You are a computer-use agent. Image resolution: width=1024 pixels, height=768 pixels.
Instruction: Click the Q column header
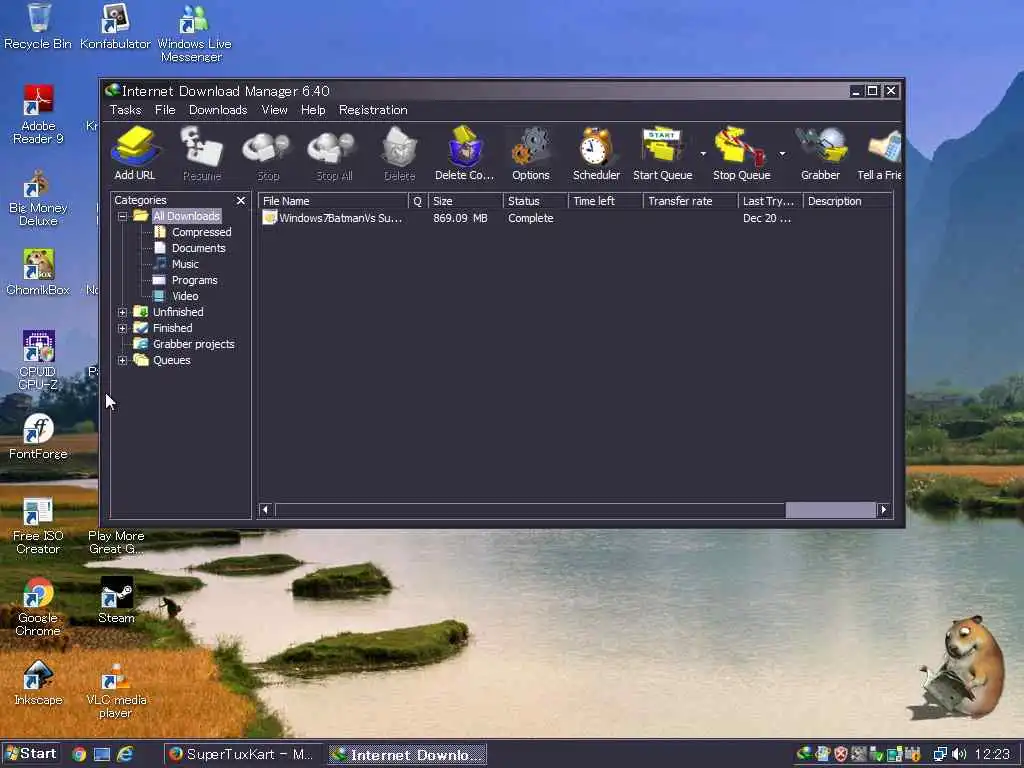tap(418, 201)
